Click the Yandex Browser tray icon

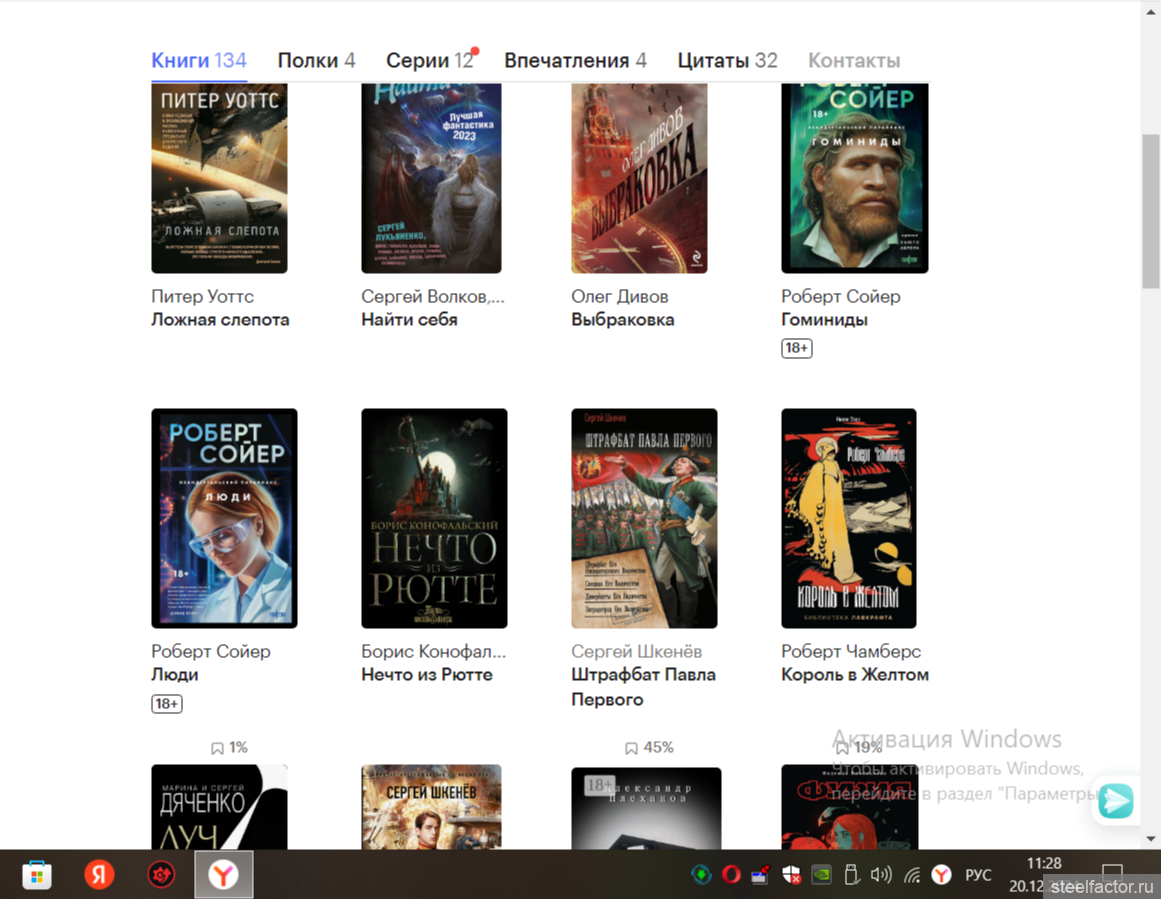(x=941, y=875)
